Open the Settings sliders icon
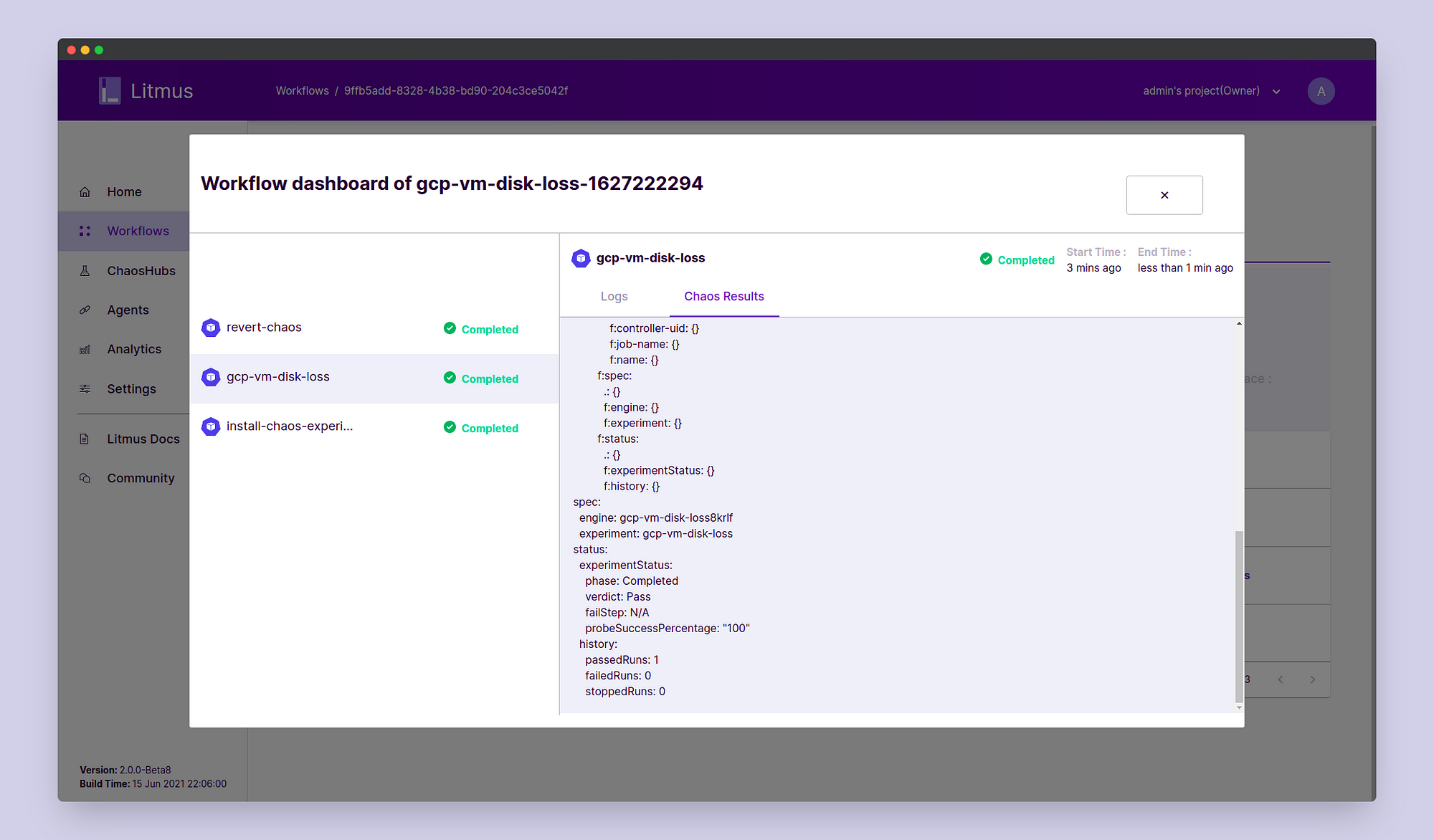Image resolution: width=1434 pixels, height=840 pixels. pos(85,388)
